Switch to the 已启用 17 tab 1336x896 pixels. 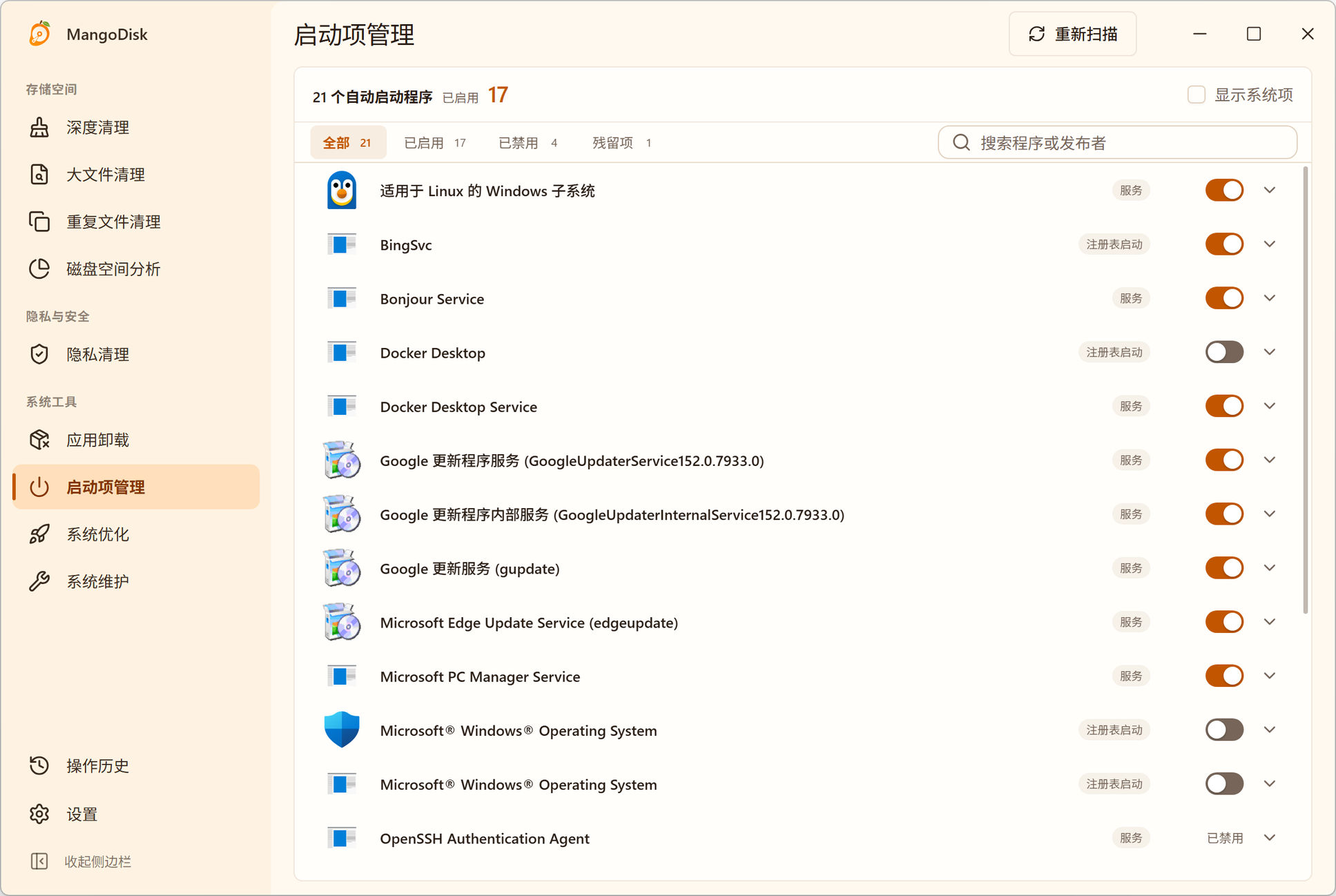[x=435, y=142]
